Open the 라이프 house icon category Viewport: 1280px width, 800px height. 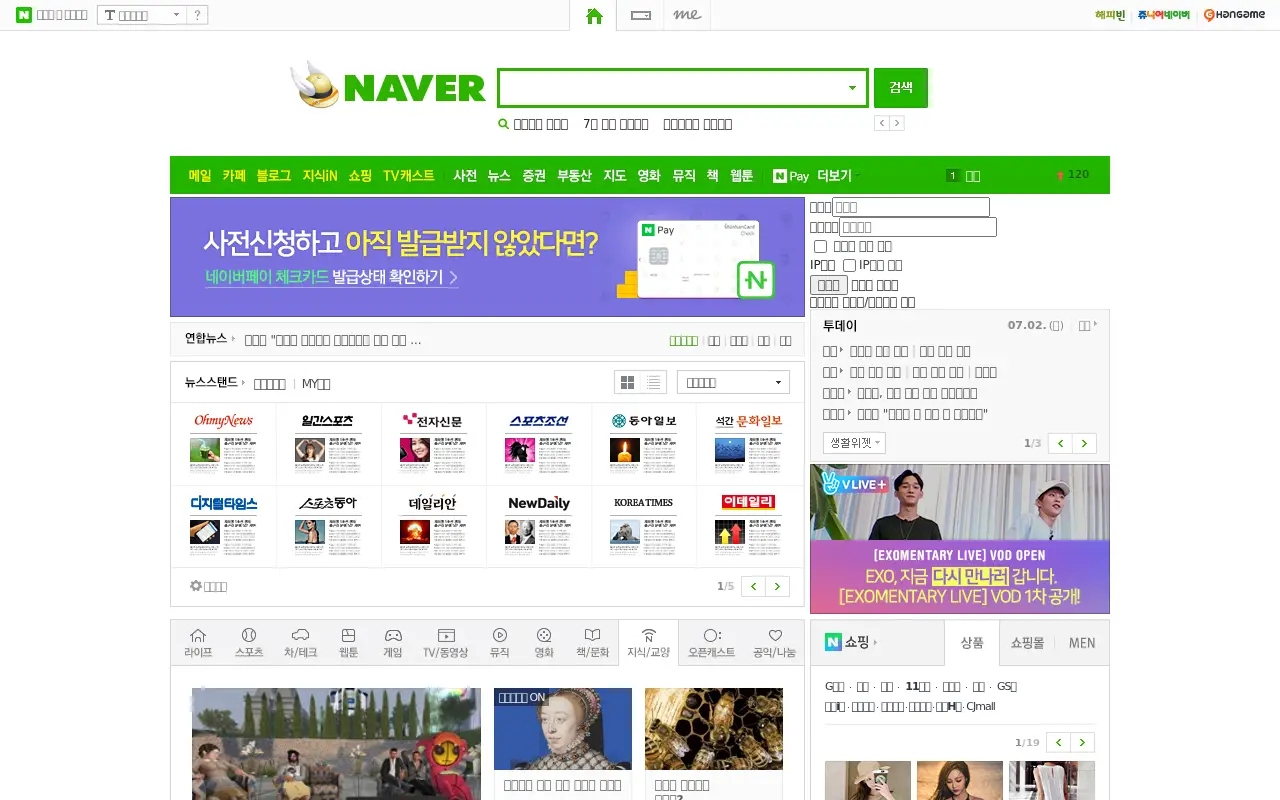click(x=198, y=642)
